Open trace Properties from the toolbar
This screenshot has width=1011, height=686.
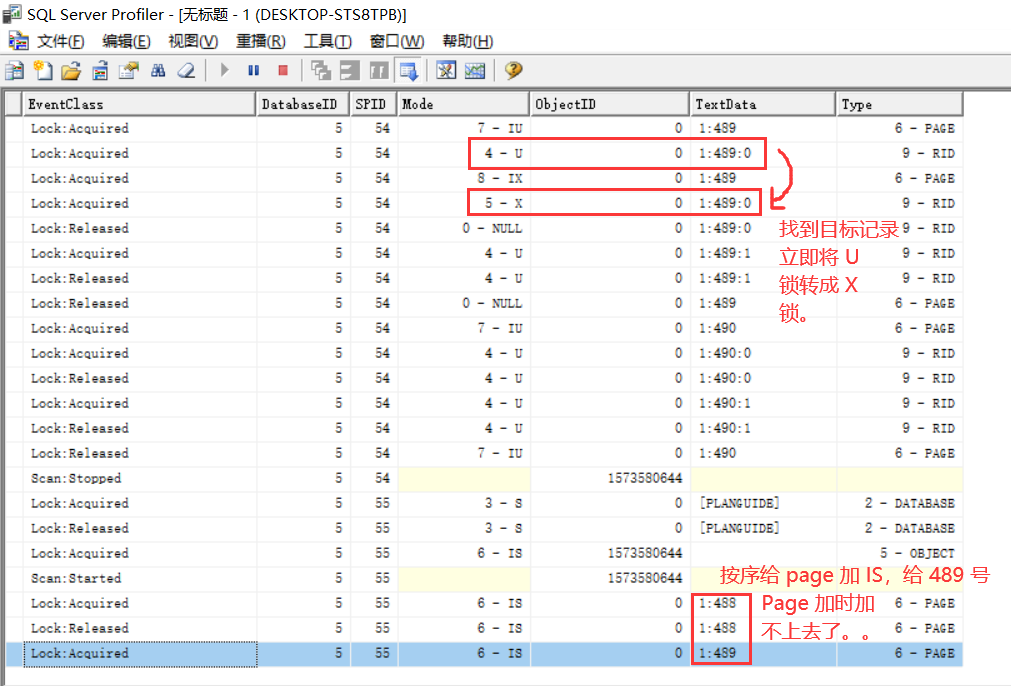point(128,71)
